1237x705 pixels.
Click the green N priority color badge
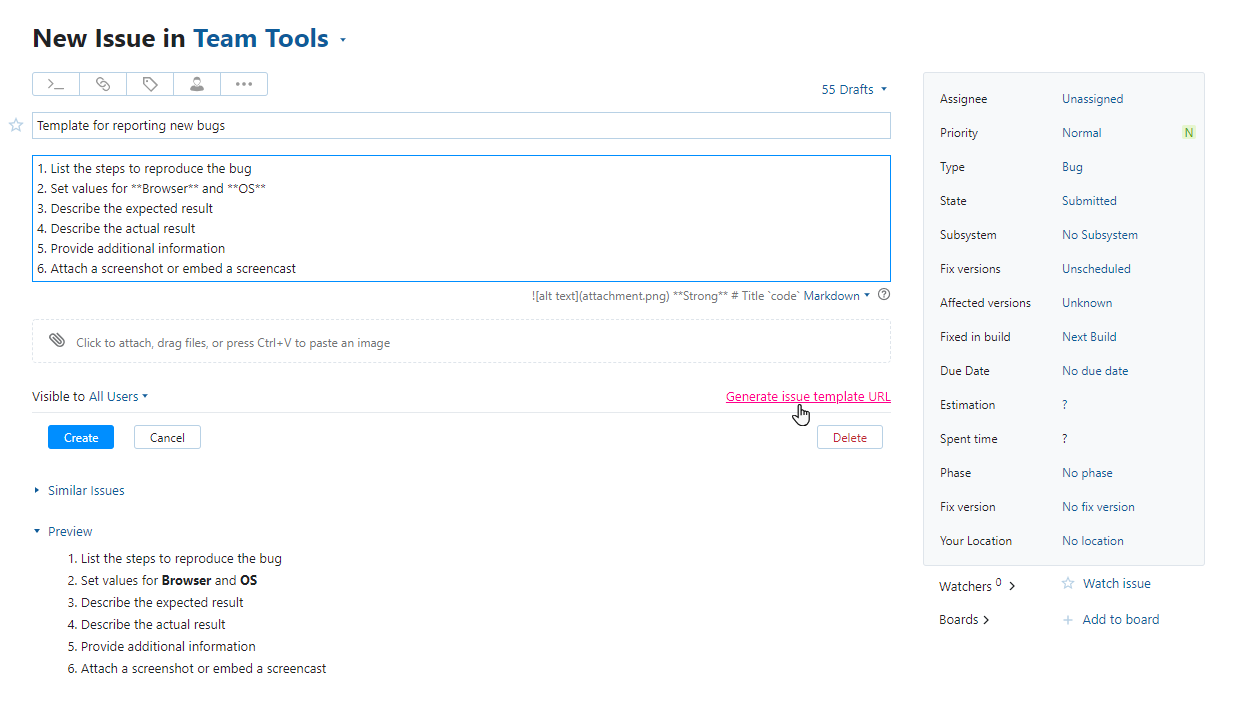pos(1188,132)
